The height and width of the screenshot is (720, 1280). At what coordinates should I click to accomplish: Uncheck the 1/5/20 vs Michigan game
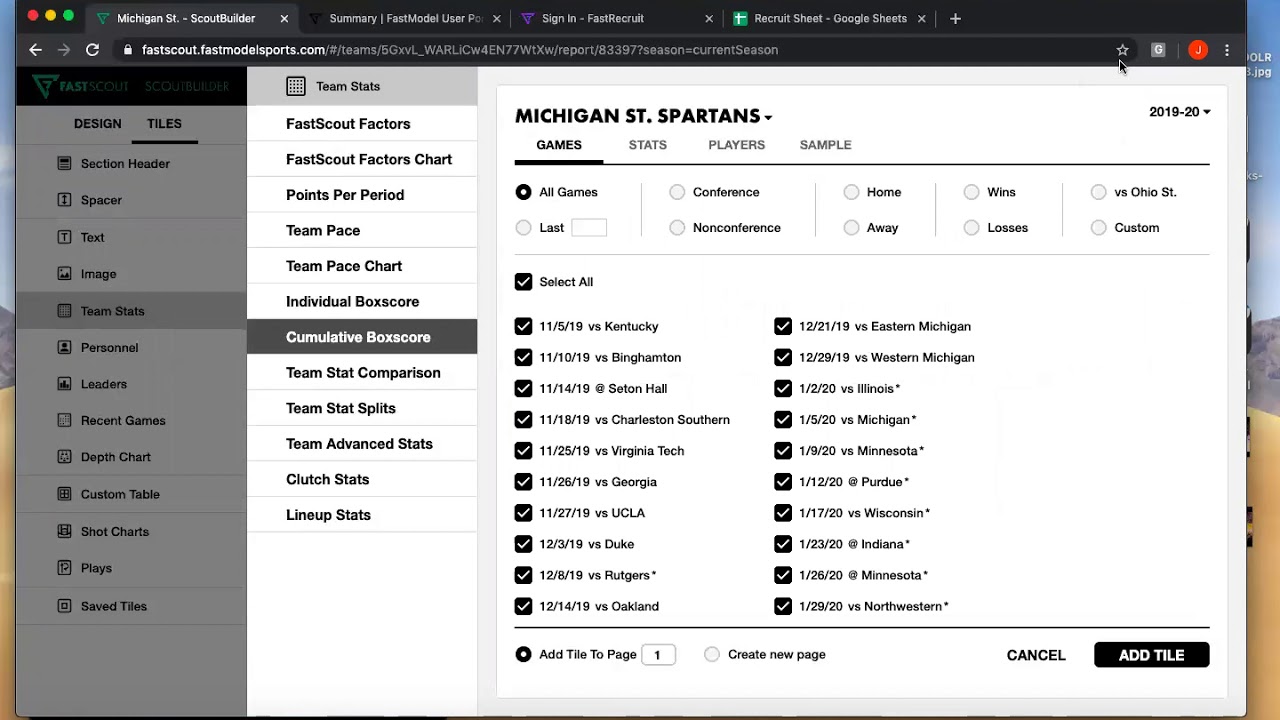coord(783,420)
